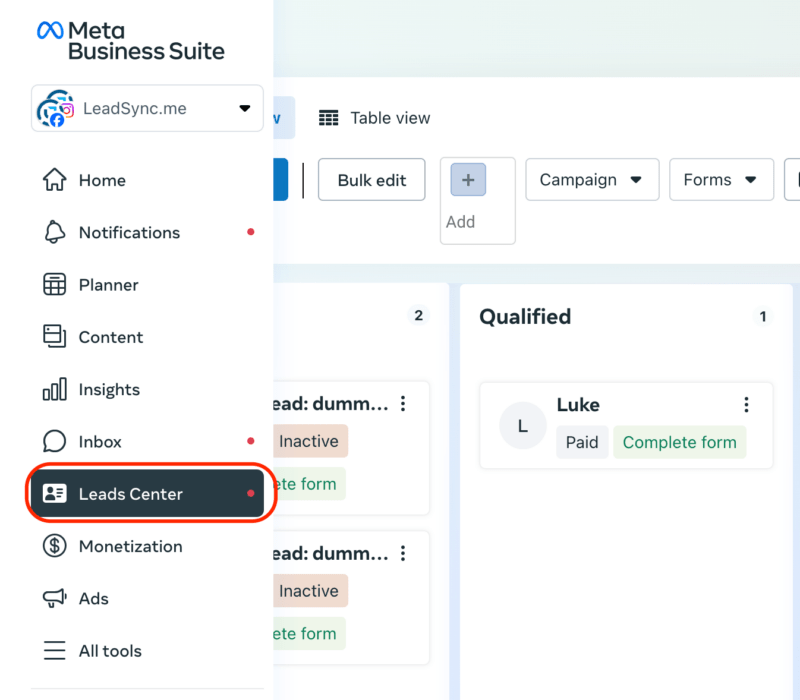Viewport: 800px width, 700px height.
Task: Click the Monetization dollar icon
Action: coord(54,546)
